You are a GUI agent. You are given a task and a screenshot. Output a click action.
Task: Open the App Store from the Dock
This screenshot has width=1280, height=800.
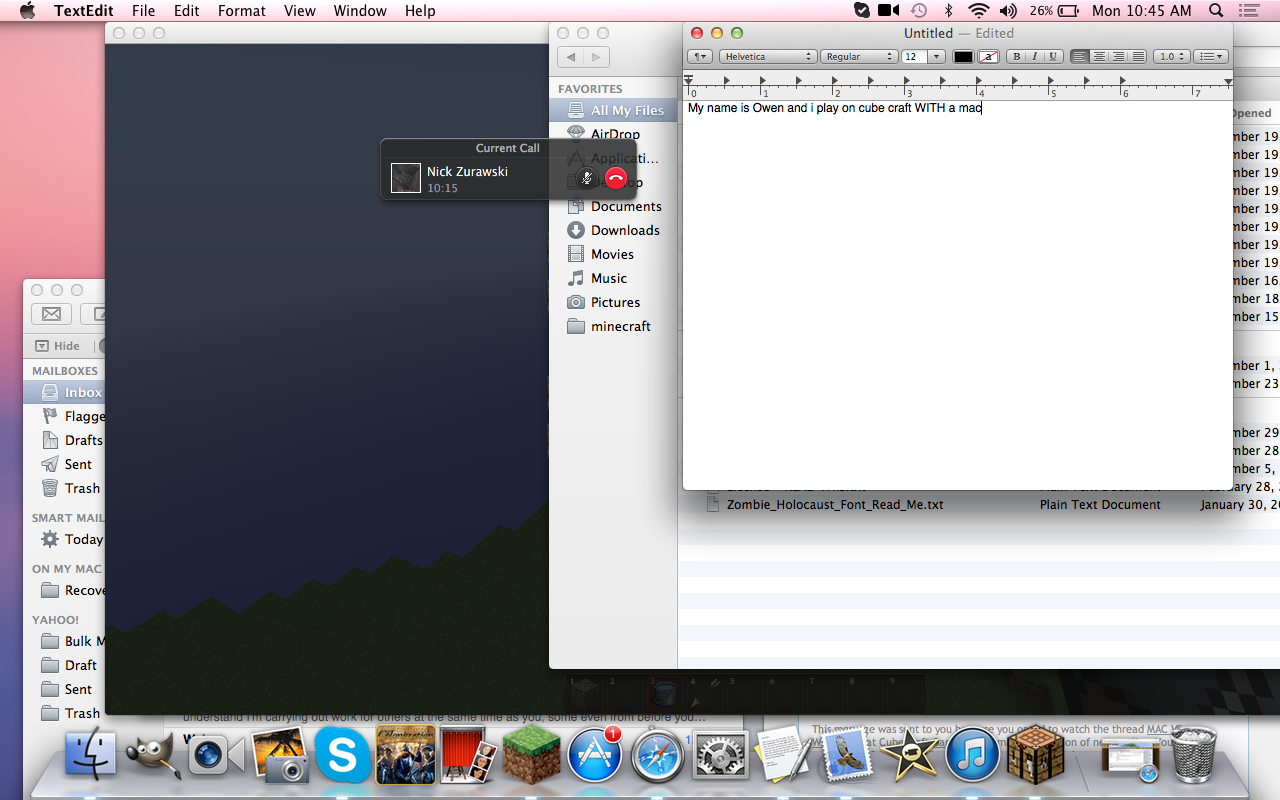(595, 754)
